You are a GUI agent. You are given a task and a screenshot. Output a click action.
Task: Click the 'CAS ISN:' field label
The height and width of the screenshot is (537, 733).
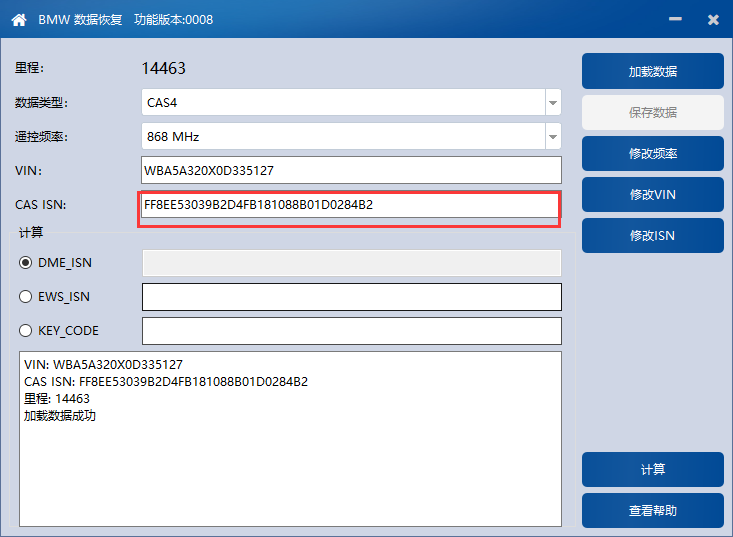(x=41, y=205)
